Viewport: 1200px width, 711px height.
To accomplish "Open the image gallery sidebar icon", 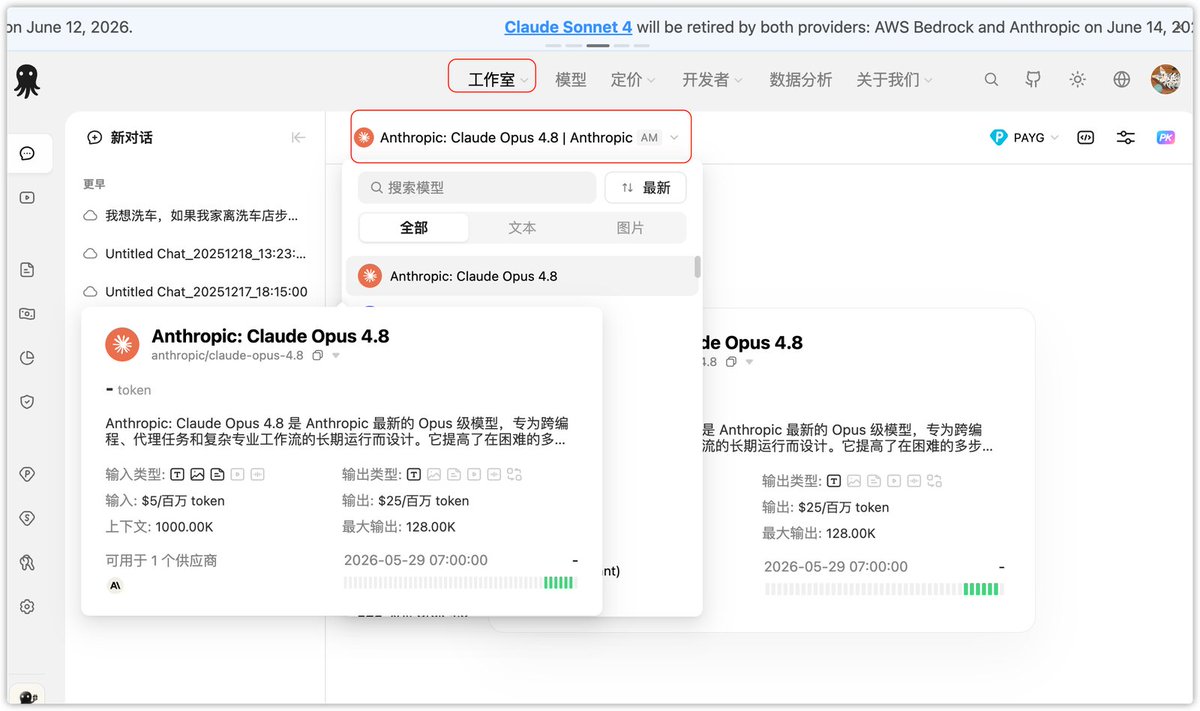I will (x=27, y=314).
